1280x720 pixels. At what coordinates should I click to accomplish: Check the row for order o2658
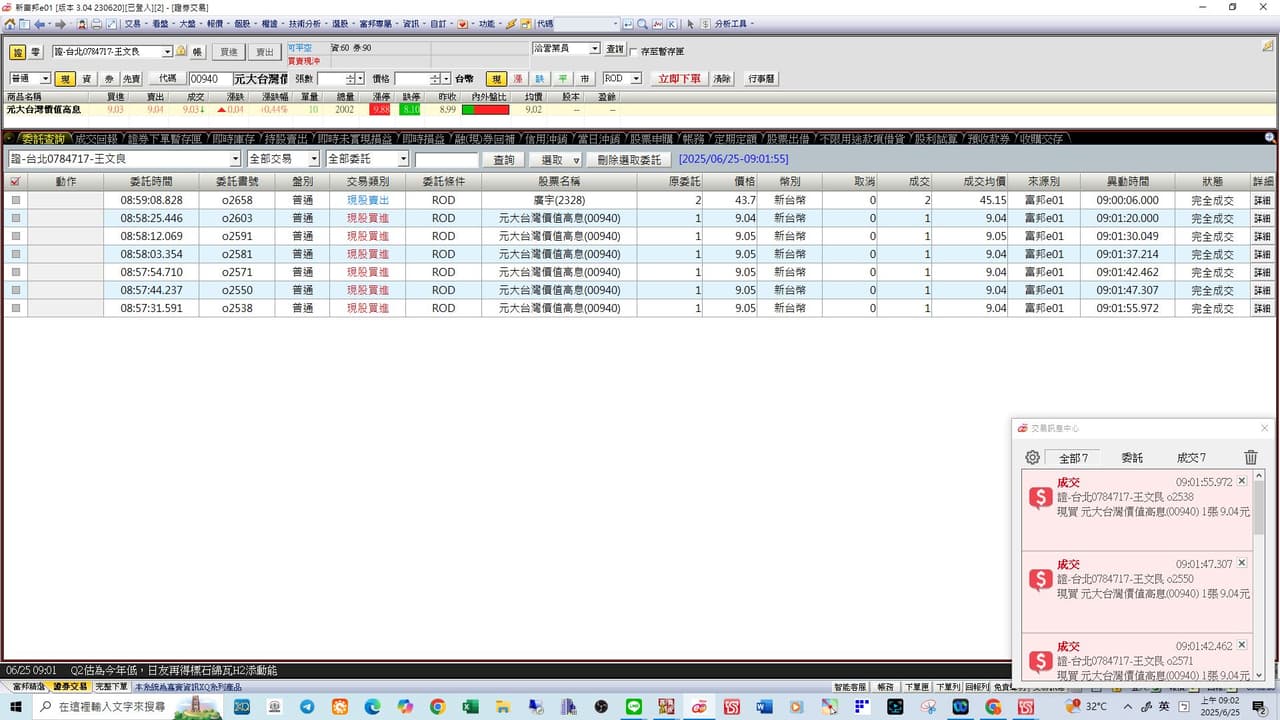click(x=15, y=200)
